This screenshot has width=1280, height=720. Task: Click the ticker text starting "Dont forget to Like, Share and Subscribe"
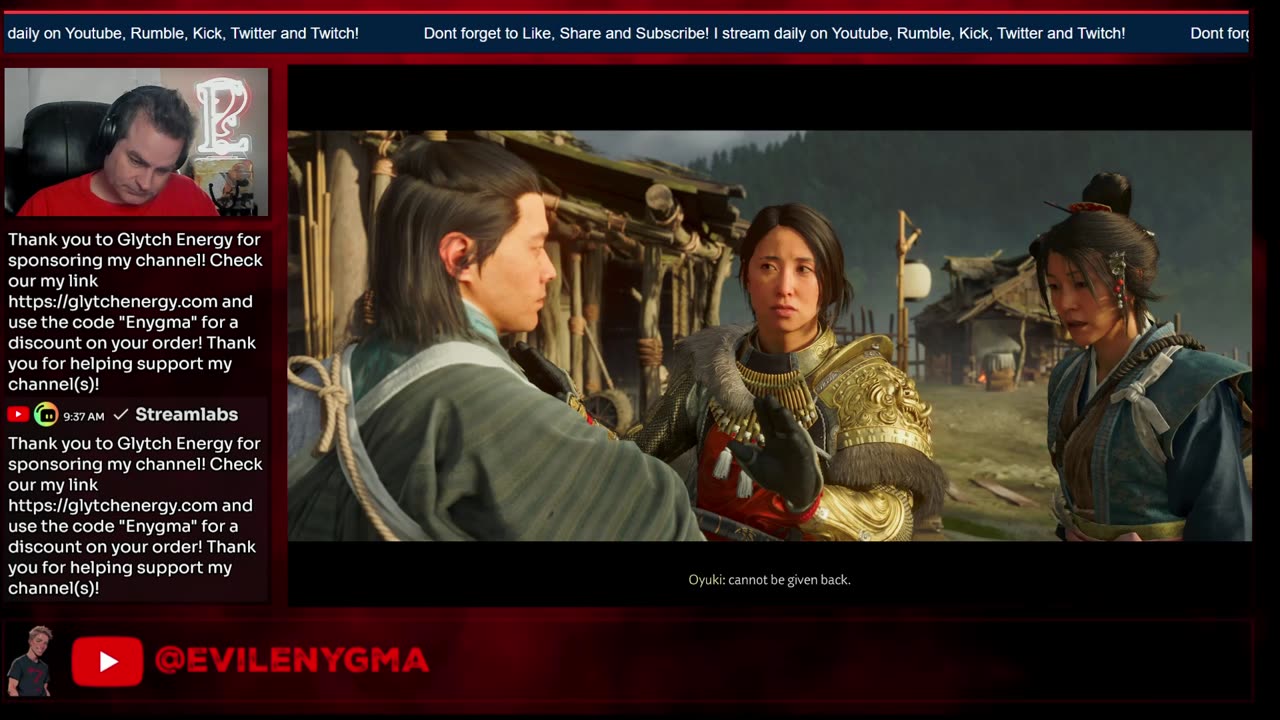[774, 33]
